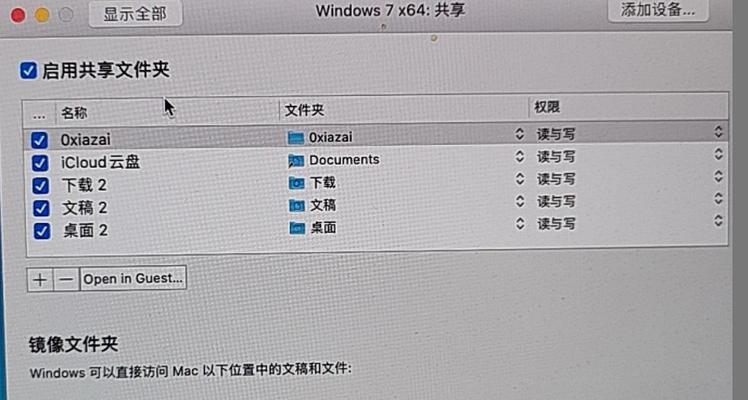Select the iCloud云盘 name cell
Viewport: 748px width, 400px height.
tap(100, 162)
